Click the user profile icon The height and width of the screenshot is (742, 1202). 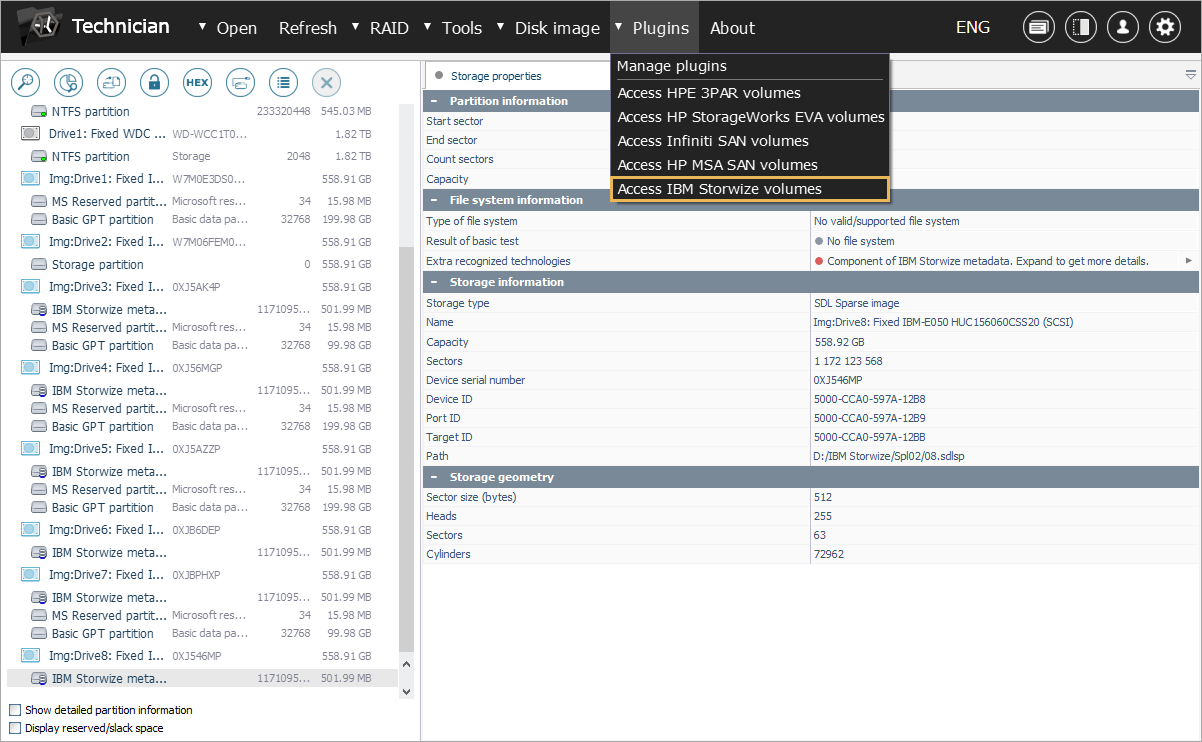click(x=1122, y=28)
